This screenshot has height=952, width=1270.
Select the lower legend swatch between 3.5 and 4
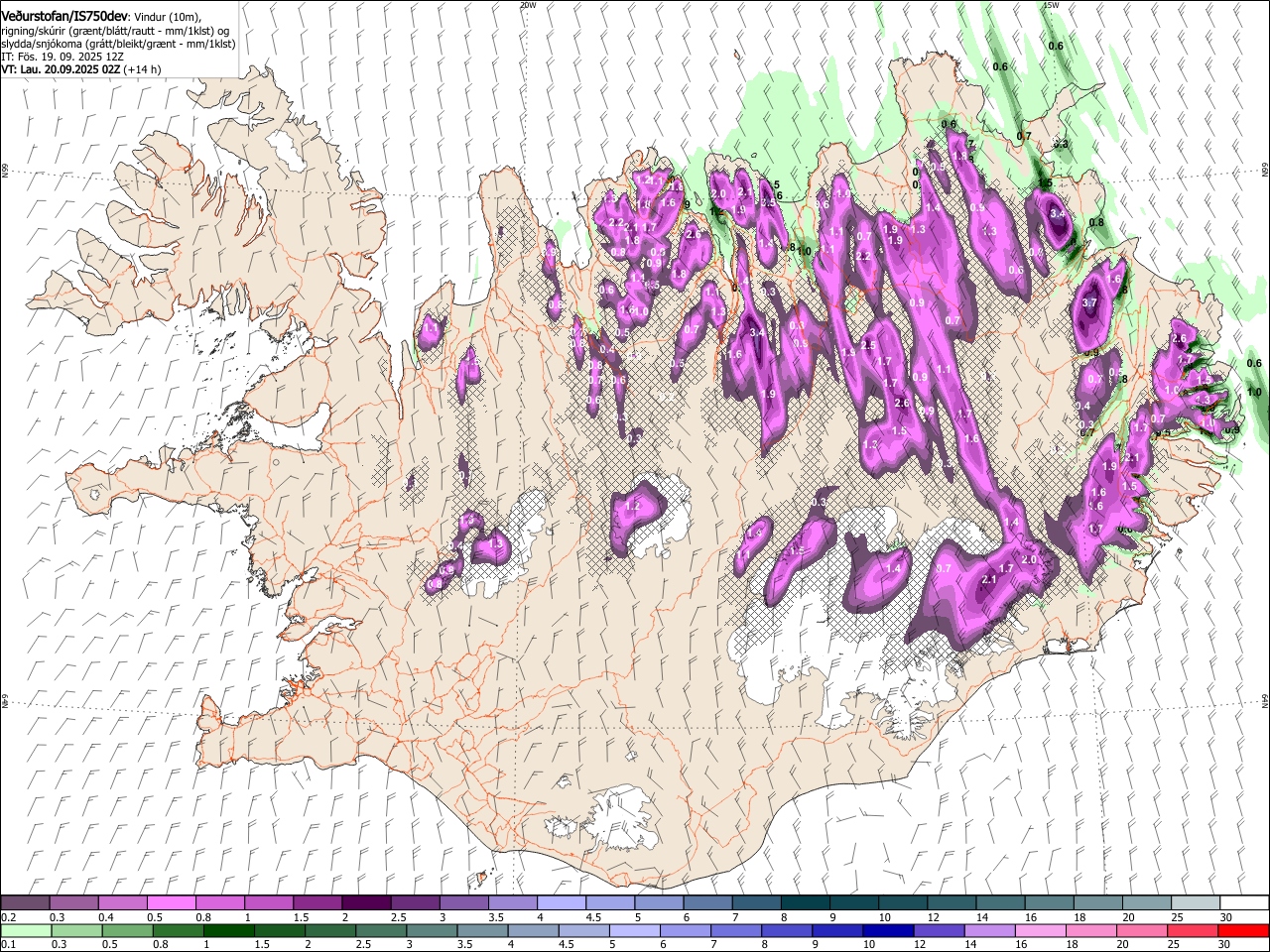click(x=482, y=930)
